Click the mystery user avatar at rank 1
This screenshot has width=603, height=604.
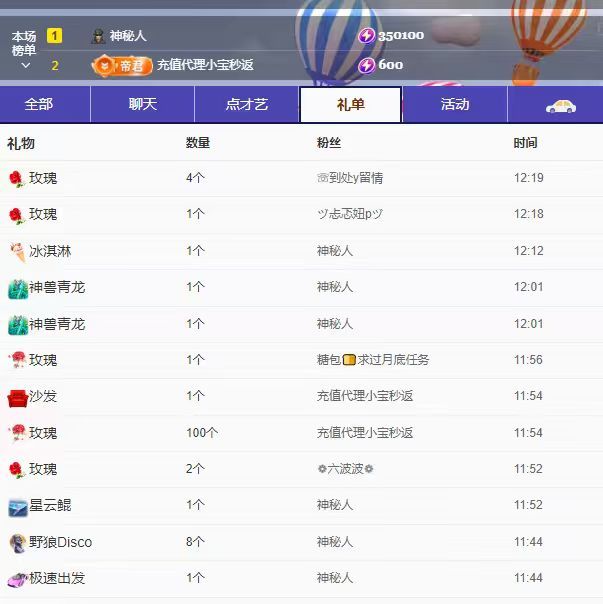(x=98, y=36)
